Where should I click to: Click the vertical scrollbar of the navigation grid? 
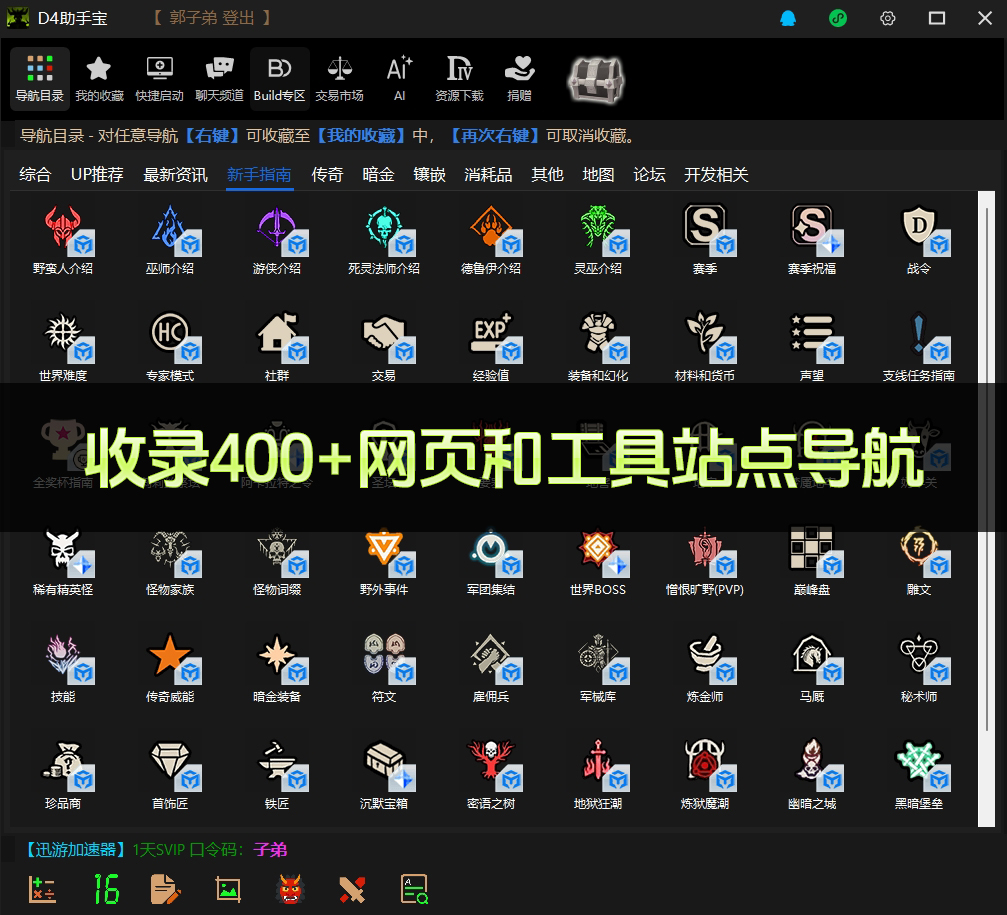pyautogui.click(x=986, y=509)
